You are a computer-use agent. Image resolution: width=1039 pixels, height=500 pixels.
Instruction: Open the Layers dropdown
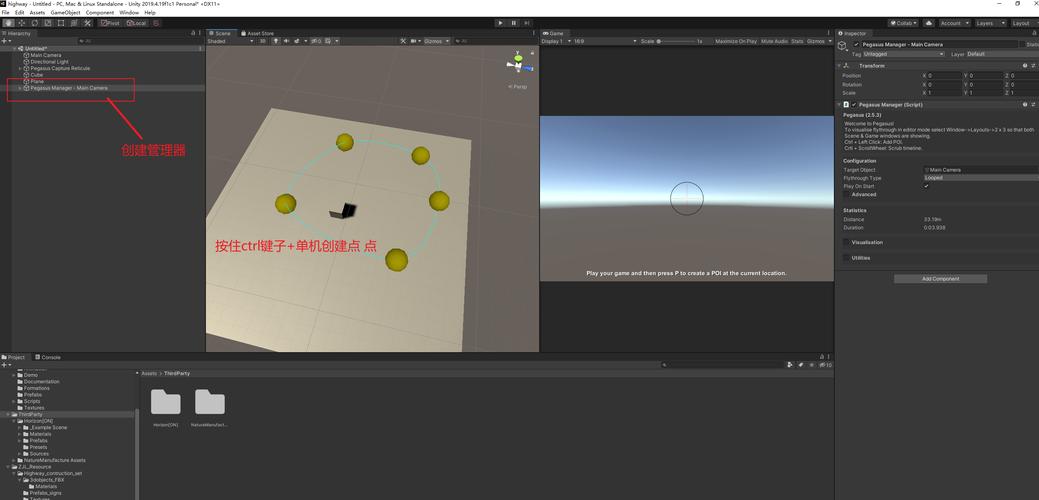click(990, 23)
